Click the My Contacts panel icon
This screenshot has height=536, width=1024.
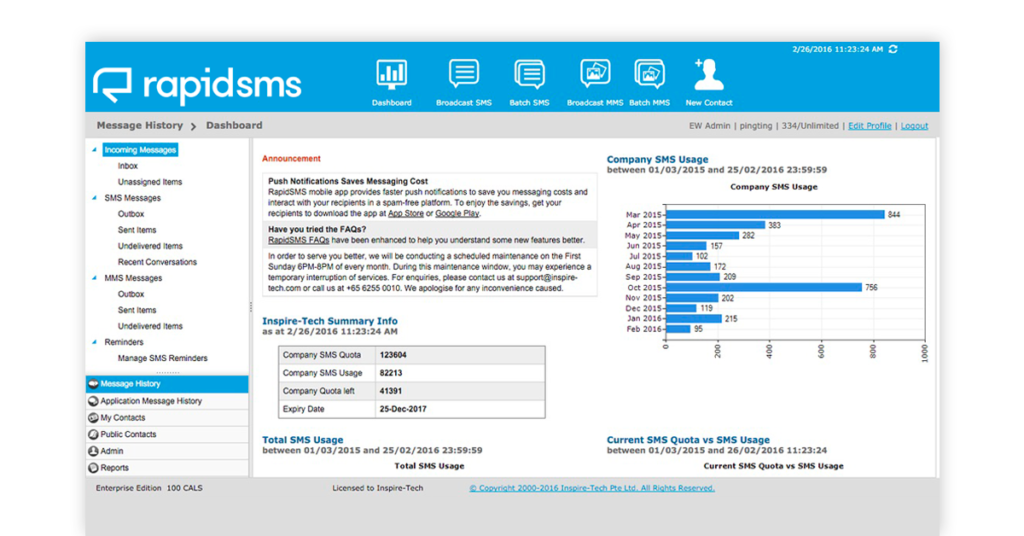click(x=93, y=418)
